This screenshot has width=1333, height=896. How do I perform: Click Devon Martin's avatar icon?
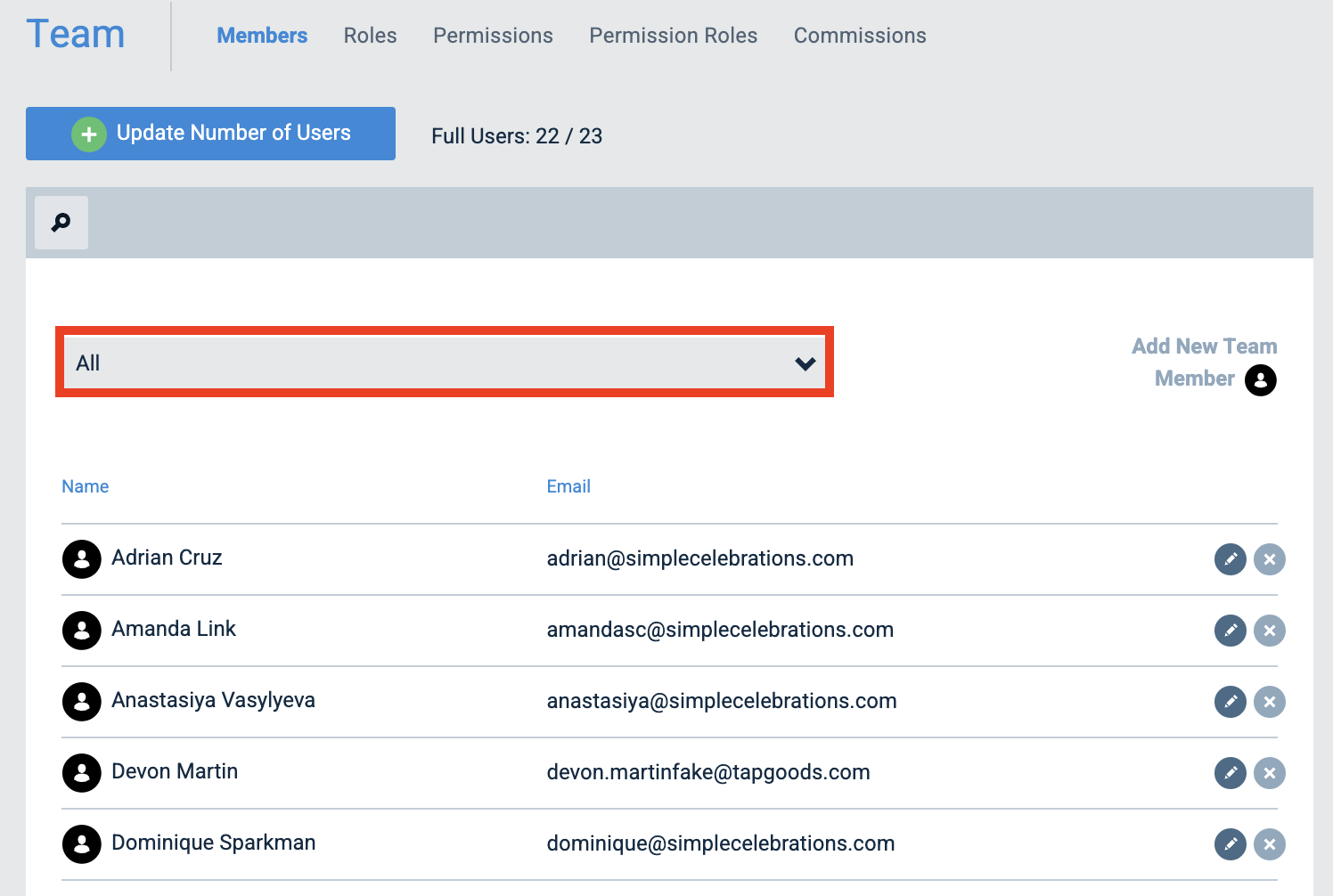click(82, 773)
